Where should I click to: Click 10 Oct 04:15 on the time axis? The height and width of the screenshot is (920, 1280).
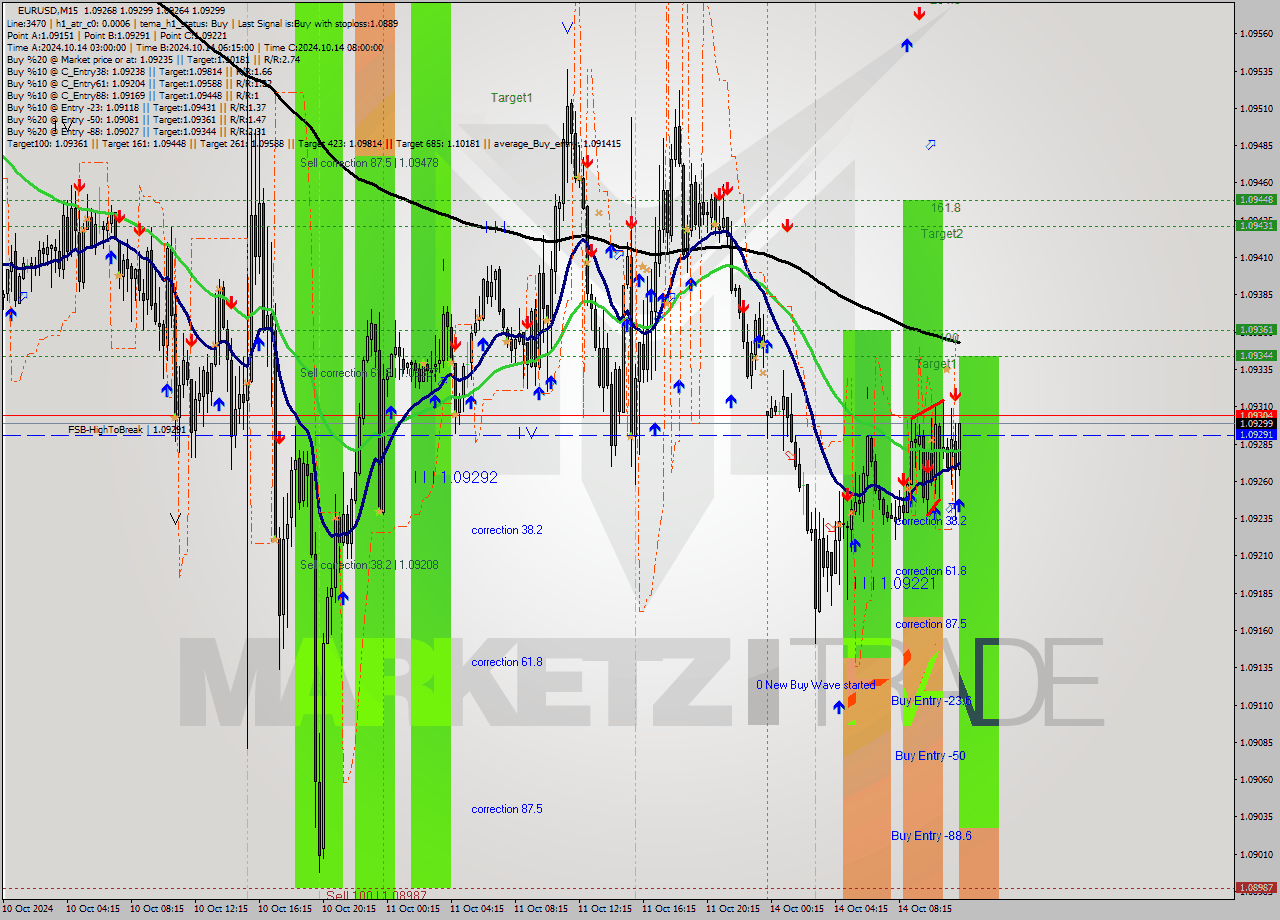[93, 910]
